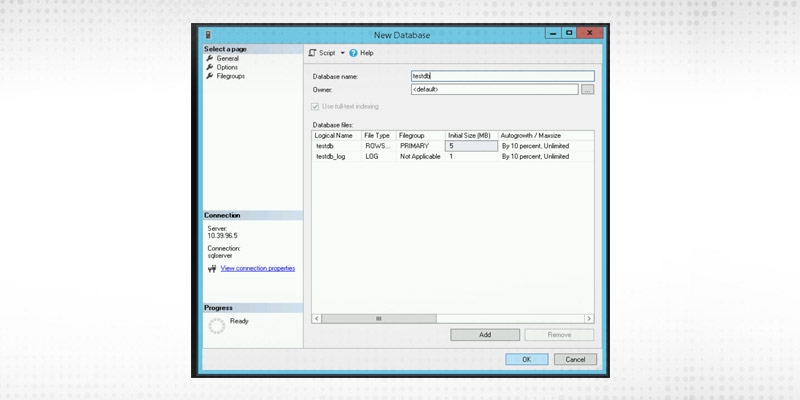The height and width of the screenshot is (400, 800).
Task: Close the New Database window
Action: 590,33
